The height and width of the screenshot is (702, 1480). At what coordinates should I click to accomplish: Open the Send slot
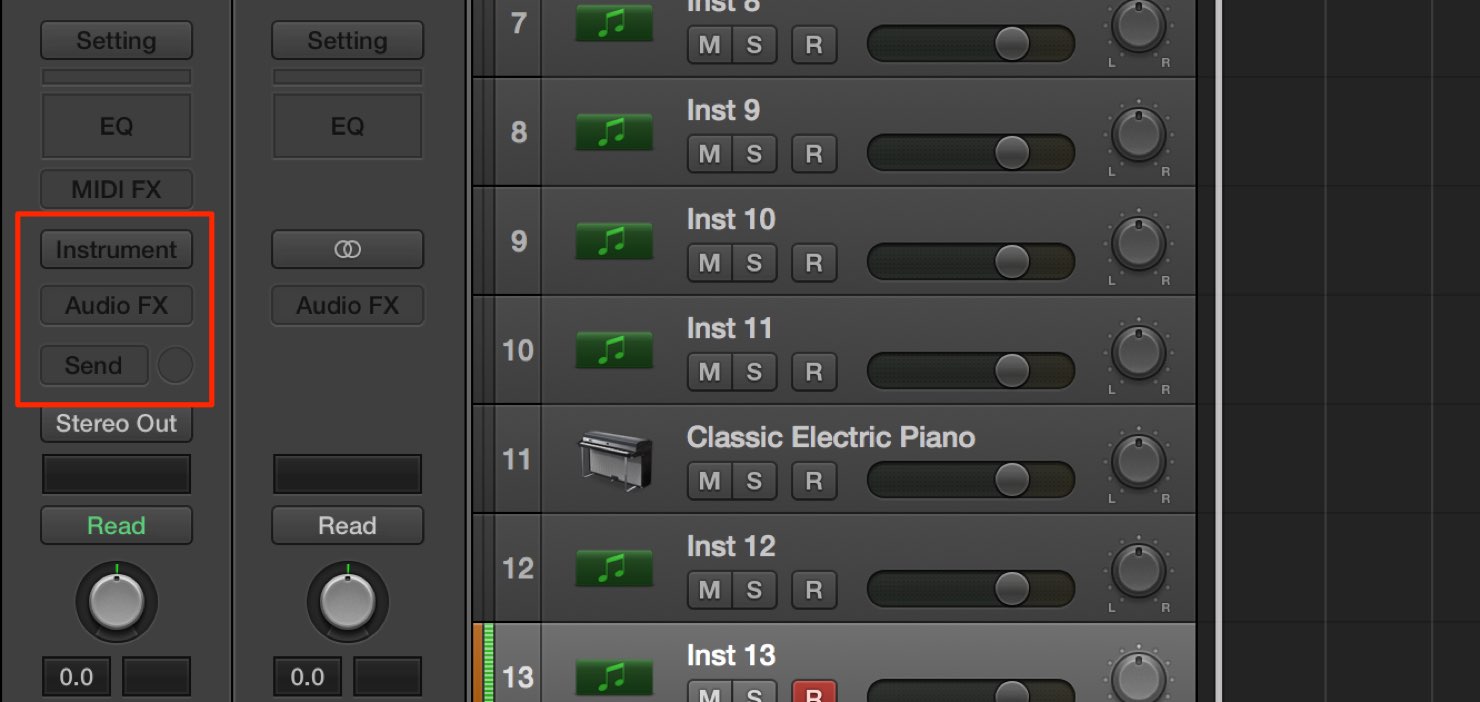coord(94,365)
